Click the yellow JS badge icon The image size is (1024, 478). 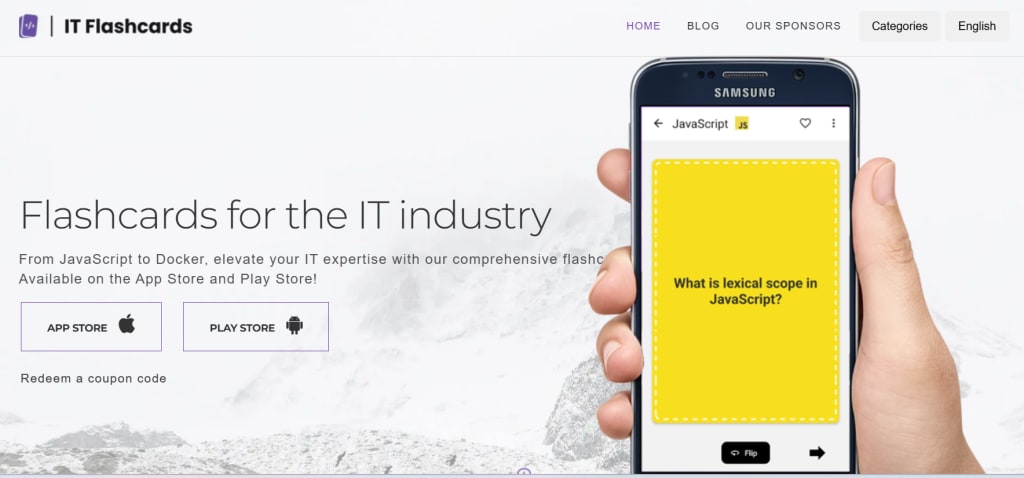(742, 123)
